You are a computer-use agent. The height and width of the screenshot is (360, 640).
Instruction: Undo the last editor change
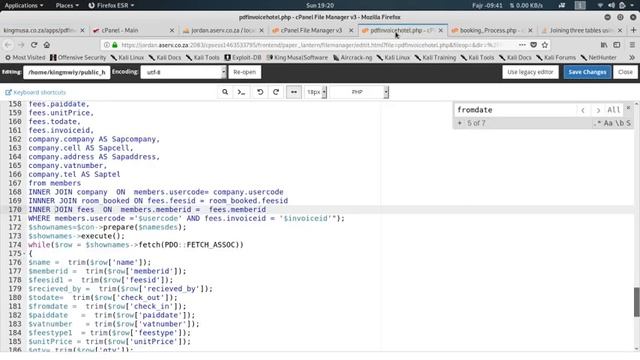[x=260, y=92]
